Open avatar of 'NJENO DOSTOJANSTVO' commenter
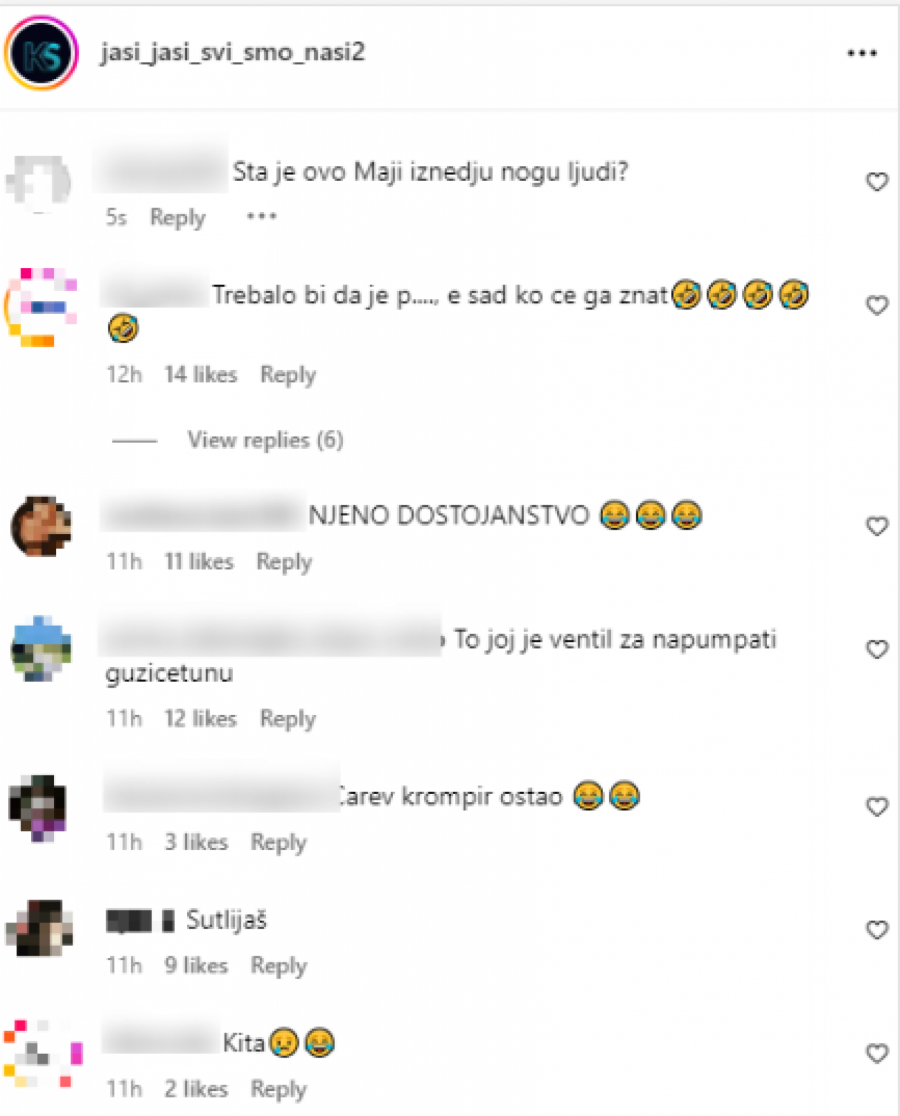Screen dimensions: 900x1116 click(41, 527)
